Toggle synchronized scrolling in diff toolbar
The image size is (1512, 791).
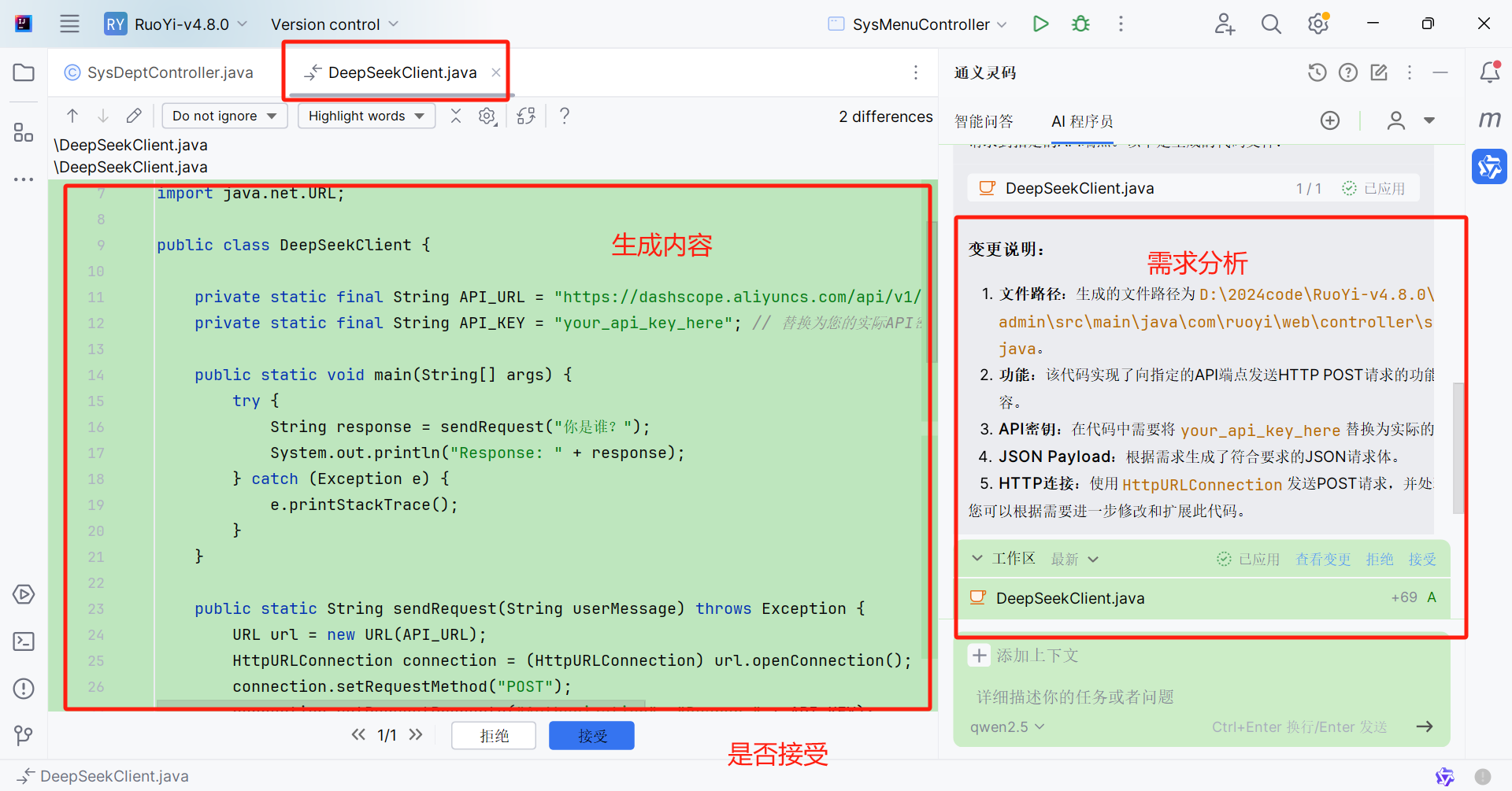526,116
